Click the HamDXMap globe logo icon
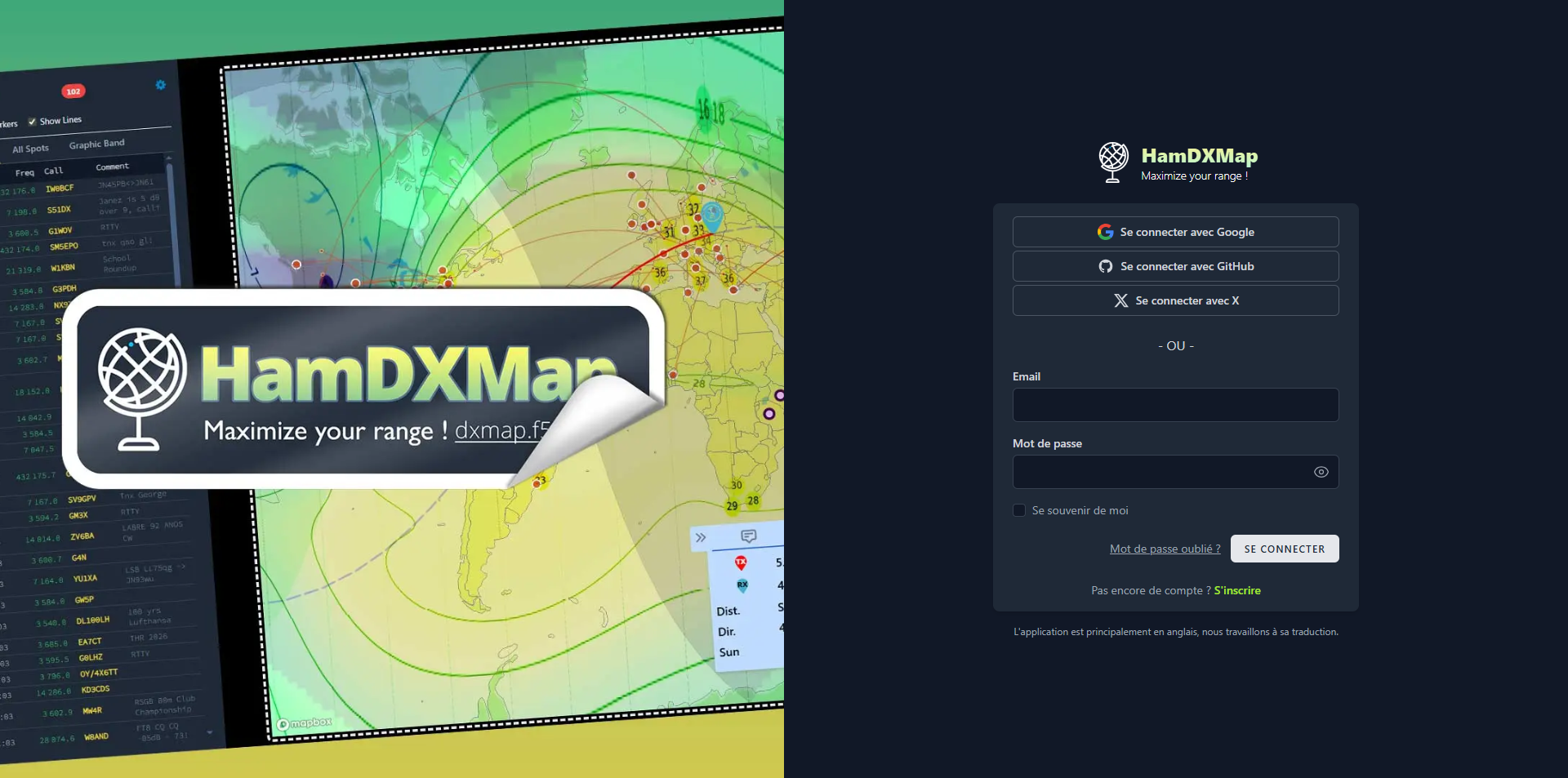Screen dimensions: 1568x778 click(1113, 162)
